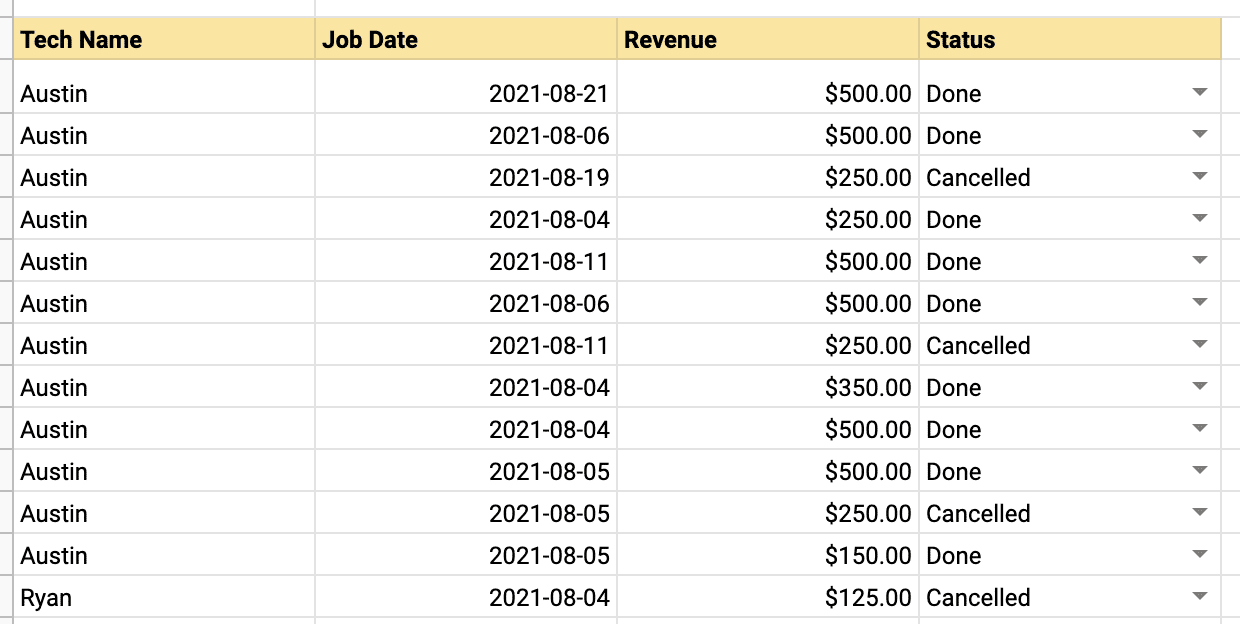Select the Tech Name header cell
This screenshot has width=1240, height=624.
coord(164,40)
